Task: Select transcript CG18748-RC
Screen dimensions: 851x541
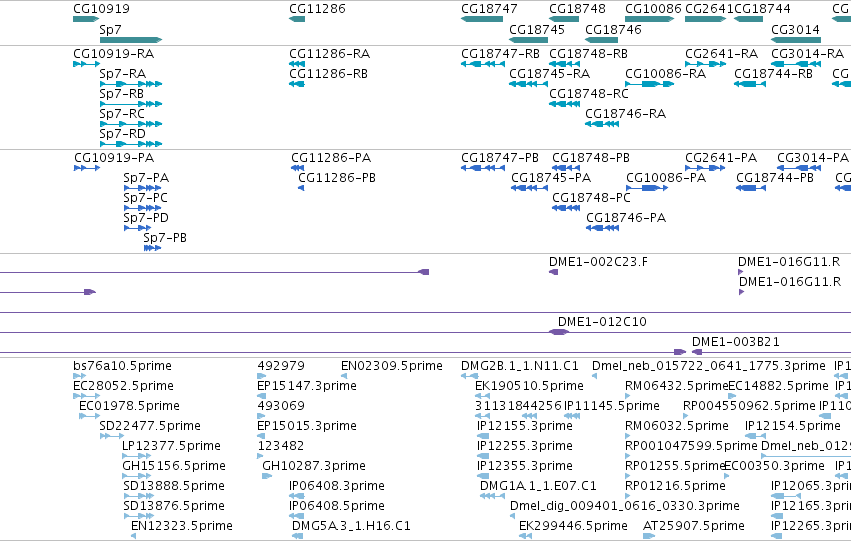Action: 589,94
